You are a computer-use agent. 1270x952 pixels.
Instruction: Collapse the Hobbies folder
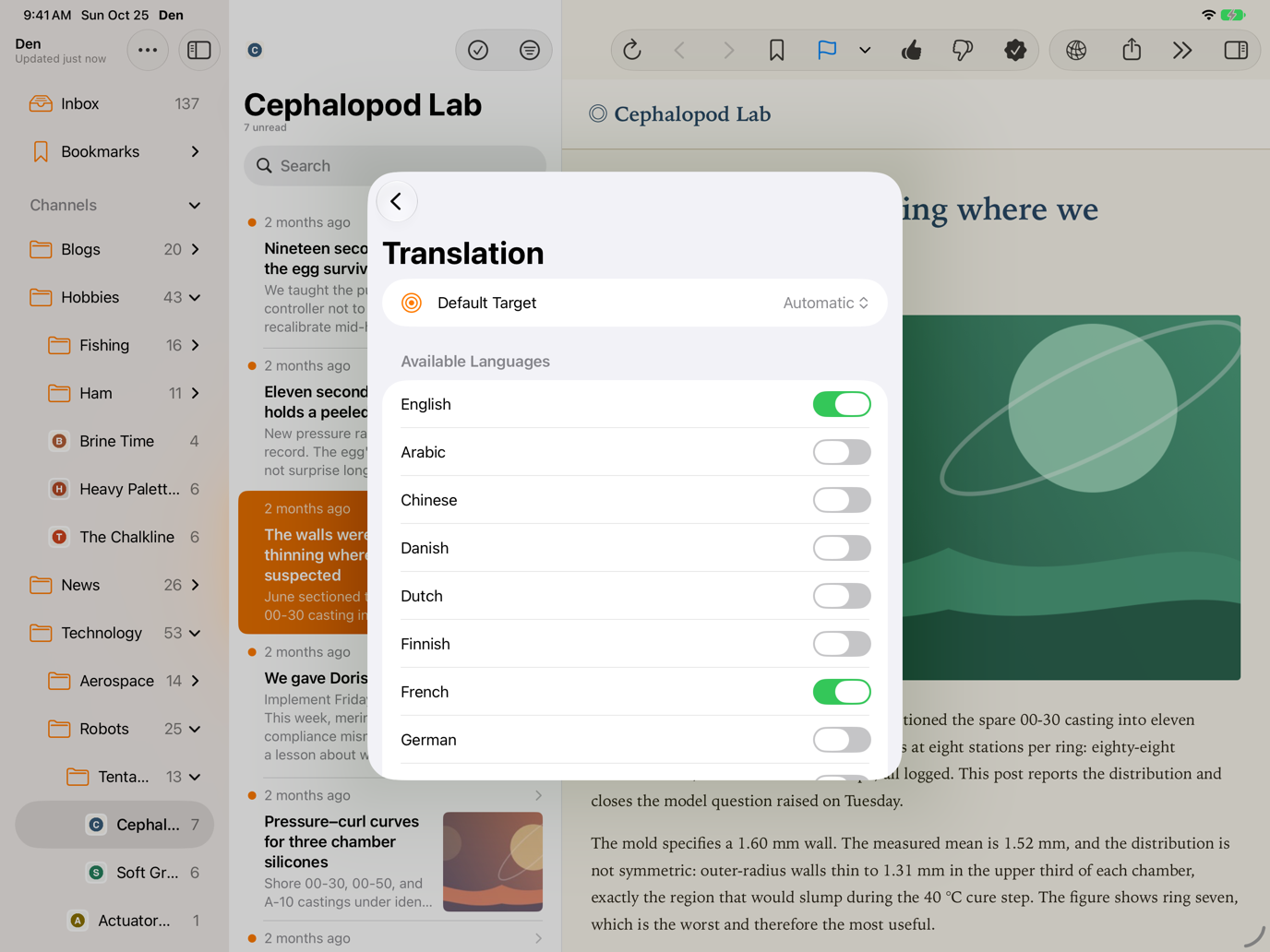[195, 297]
